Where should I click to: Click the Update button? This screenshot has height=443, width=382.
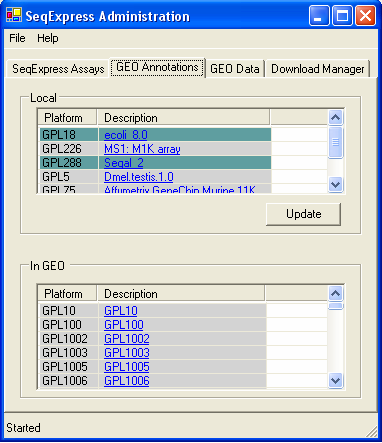(x=303, y=214)
